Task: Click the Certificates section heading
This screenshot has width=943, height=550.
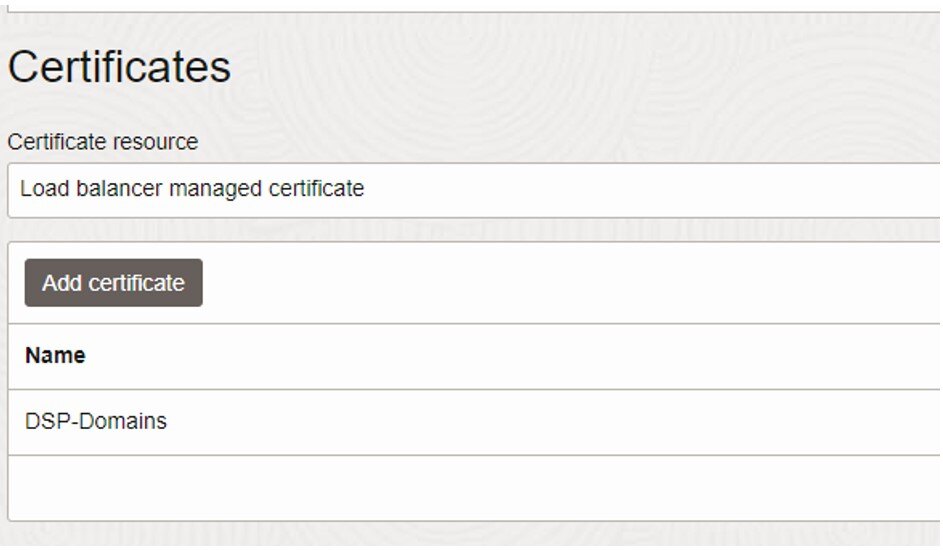Action: (x=119, y=66)
